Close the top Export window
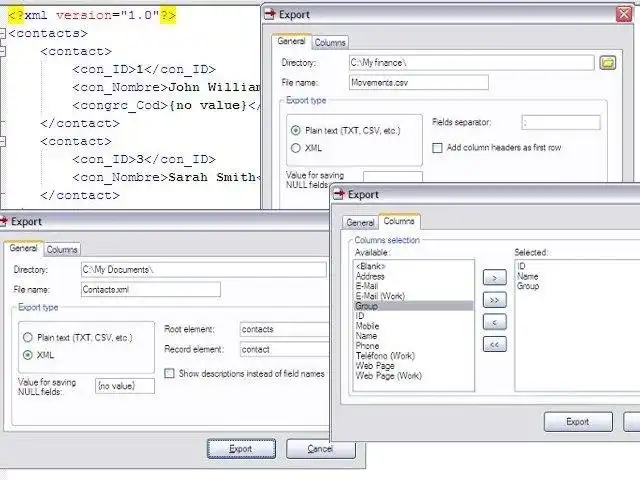Screen dimensions: 640x480 pyautogui.click(x=624, y=14)
